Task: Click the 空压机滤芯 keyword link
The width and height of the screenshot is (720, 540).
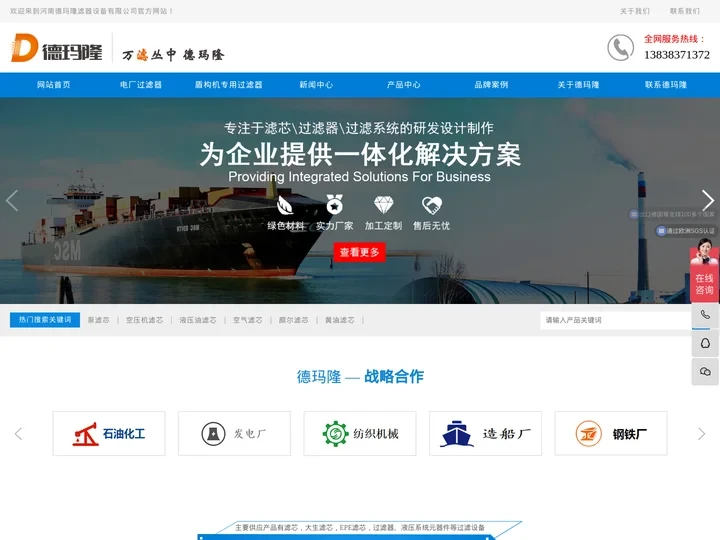Action: (x=145, y=320)
